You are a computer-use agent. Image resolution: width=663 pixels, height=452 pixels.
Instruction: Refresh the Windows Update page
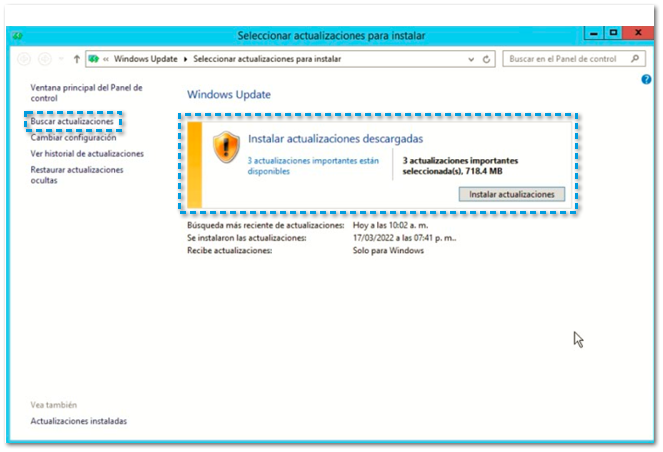[486, 59]
